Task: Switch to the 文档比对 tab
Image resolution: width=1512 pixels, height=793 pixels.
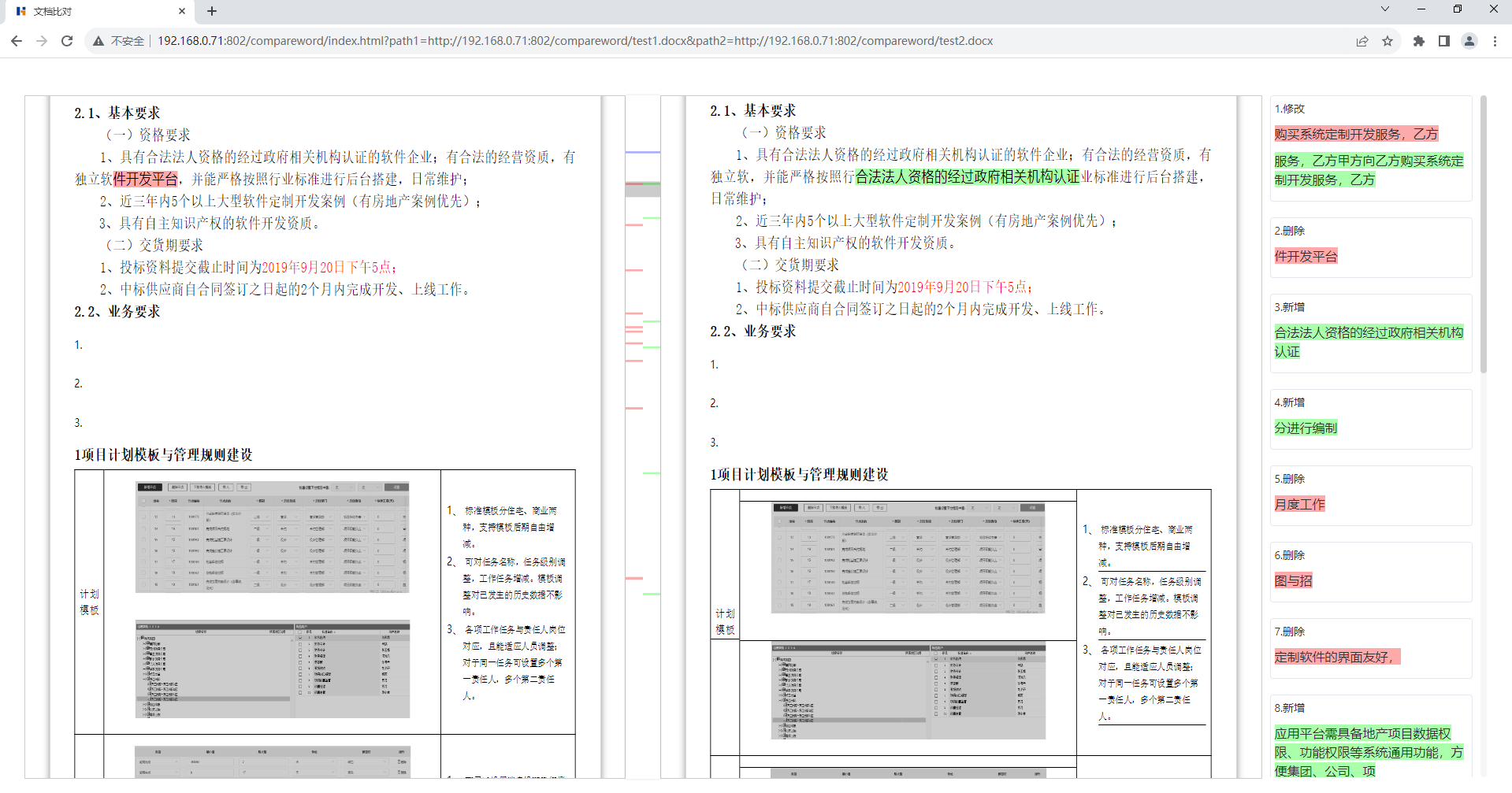Action: pyautogui.click(x=95, y=11)
